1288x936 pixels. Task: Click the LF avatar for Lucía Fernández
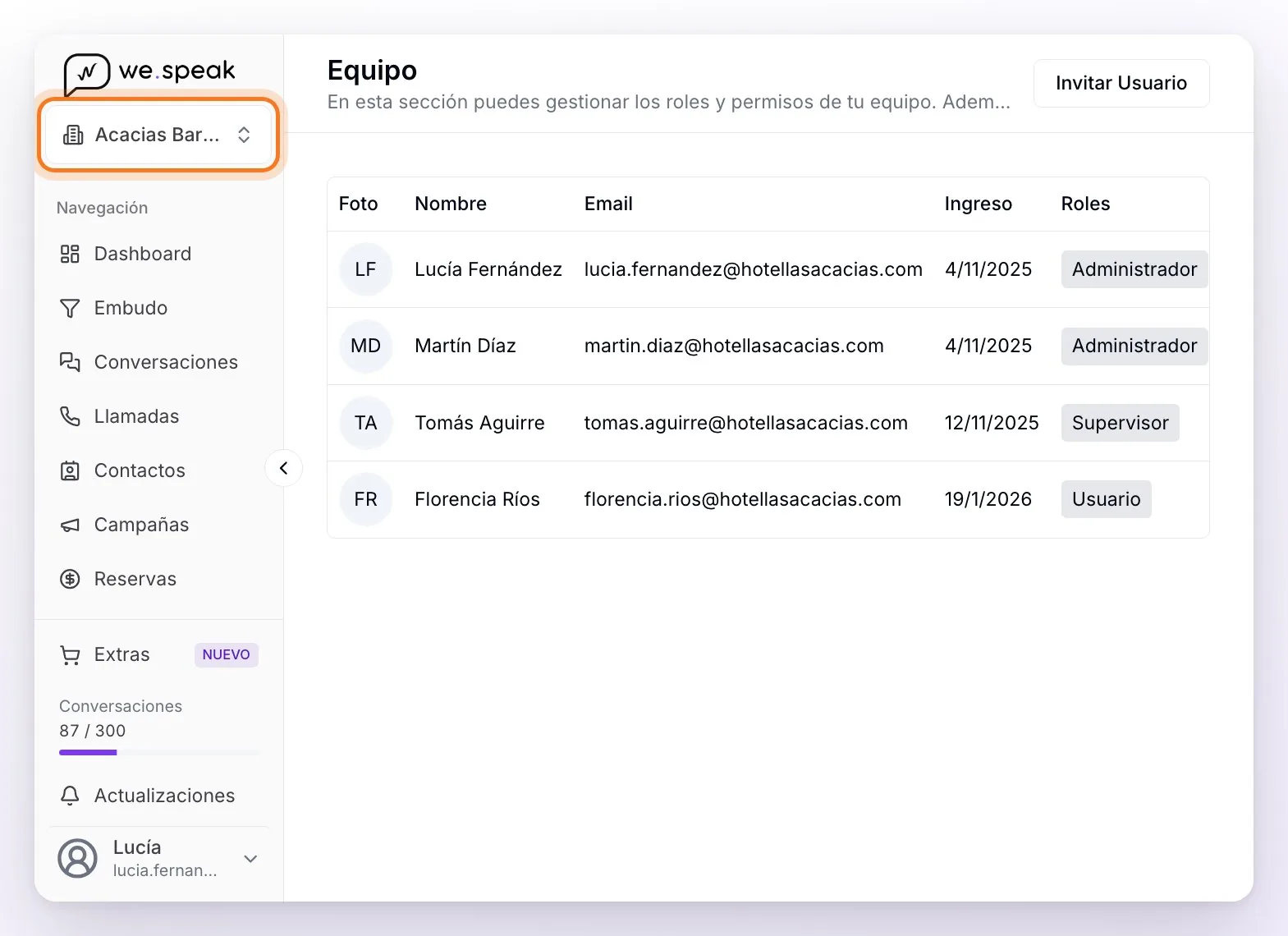[x=365, y=269]
